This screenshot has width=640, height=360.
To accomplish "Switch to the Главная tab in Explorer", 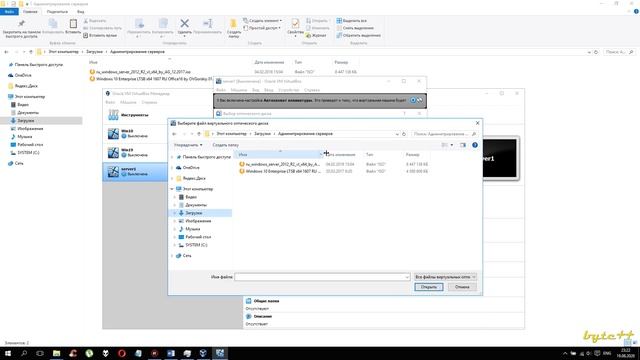I will pos(30,11).
